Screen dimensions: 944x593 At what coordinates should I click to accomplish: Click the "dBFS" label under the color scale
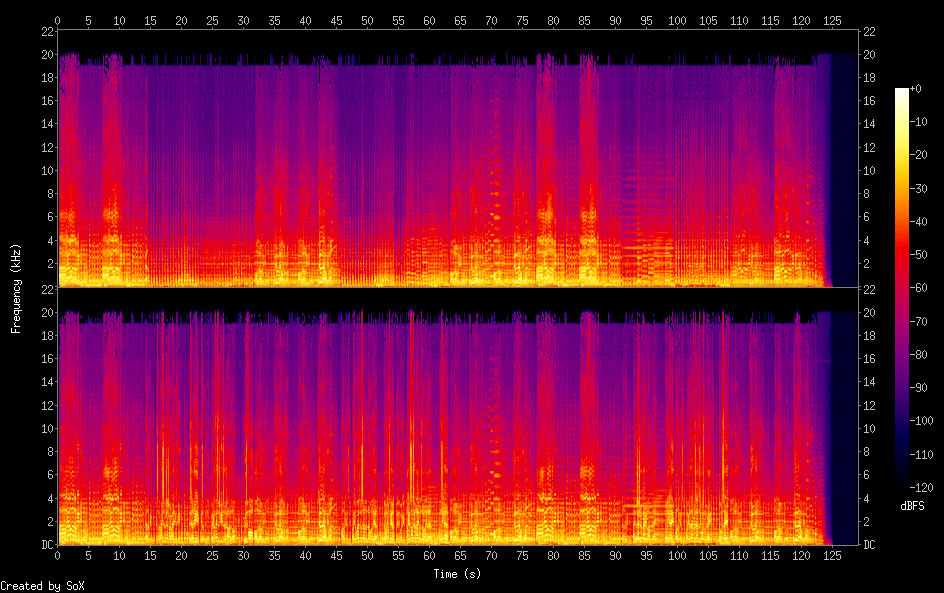(x=912, y=507)
